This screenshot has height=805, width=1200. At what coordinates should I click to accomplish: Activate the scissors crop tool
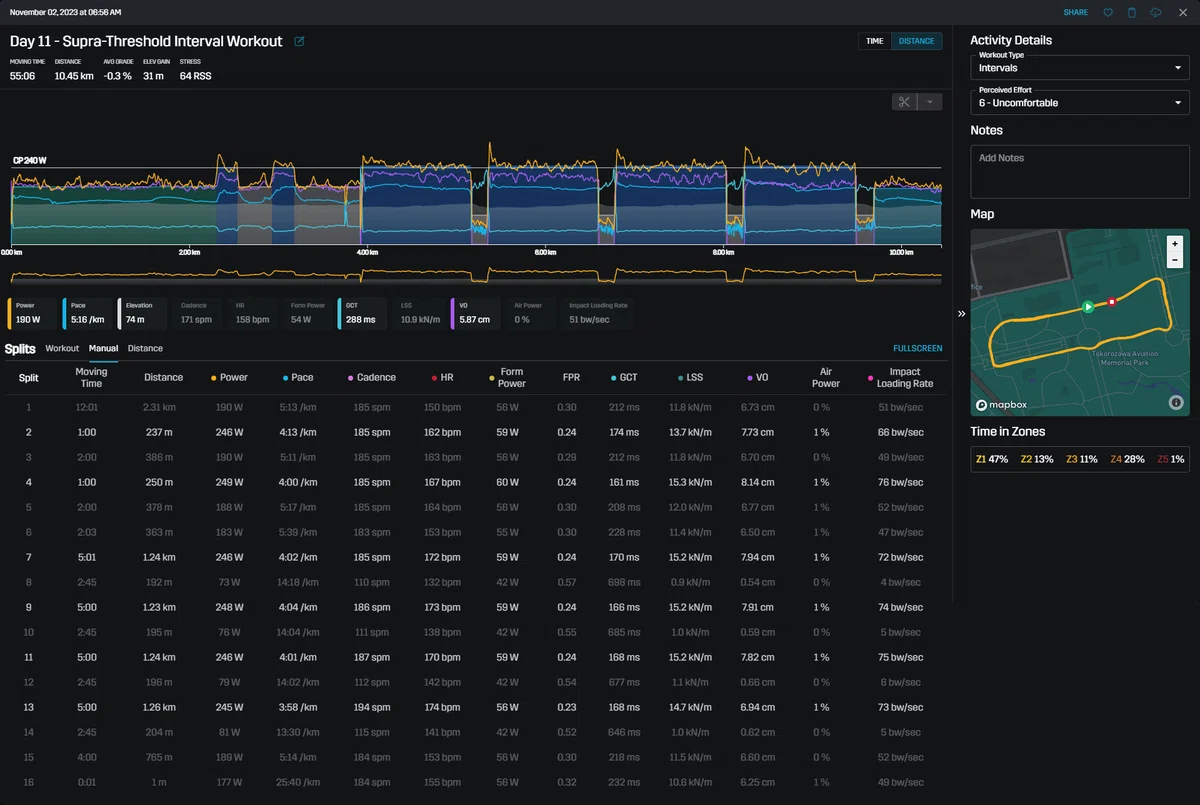click(x=904, y=102)
